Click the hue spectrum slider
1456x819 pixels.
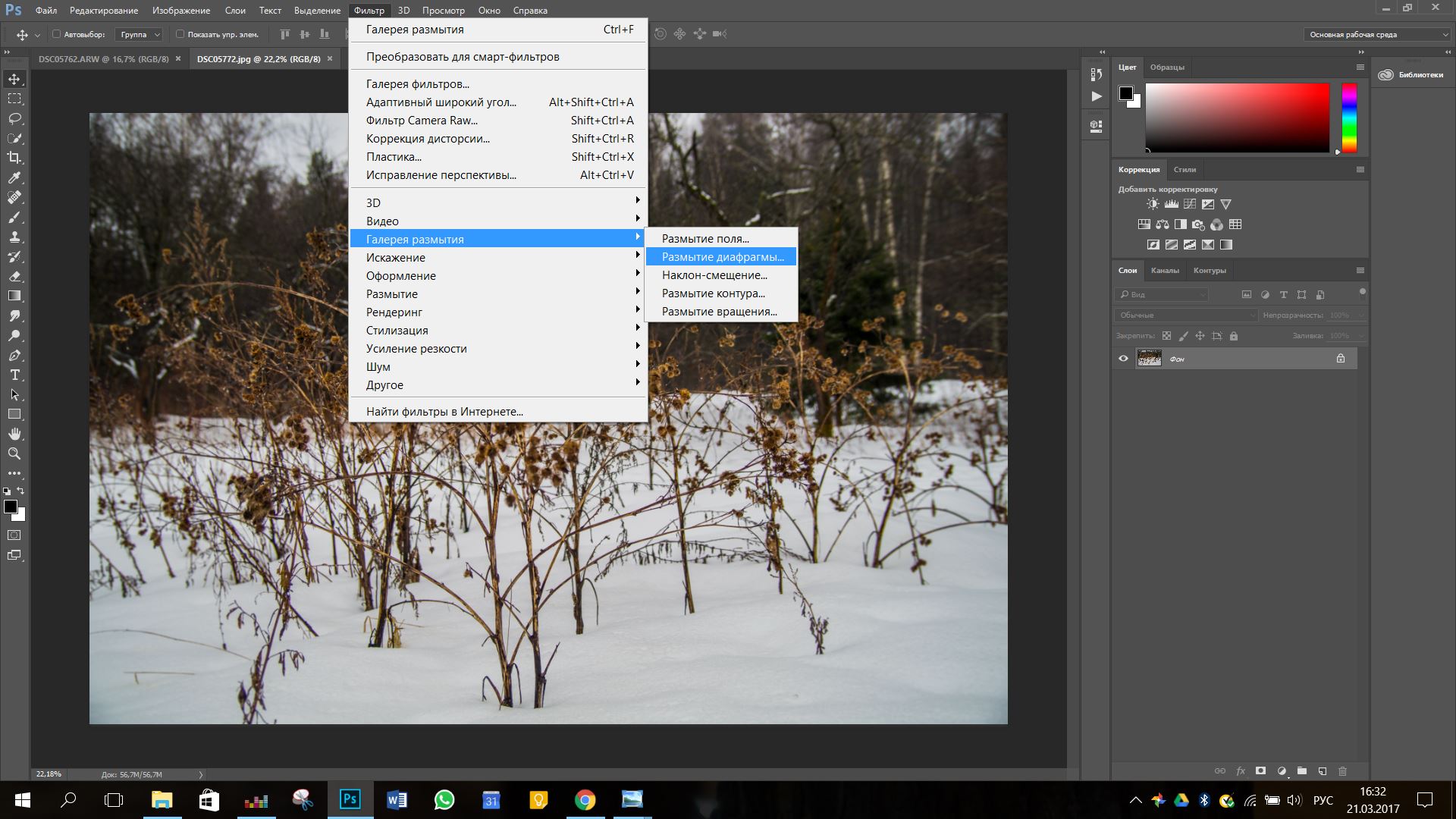pyautogui.click(x=1349, y=118)
